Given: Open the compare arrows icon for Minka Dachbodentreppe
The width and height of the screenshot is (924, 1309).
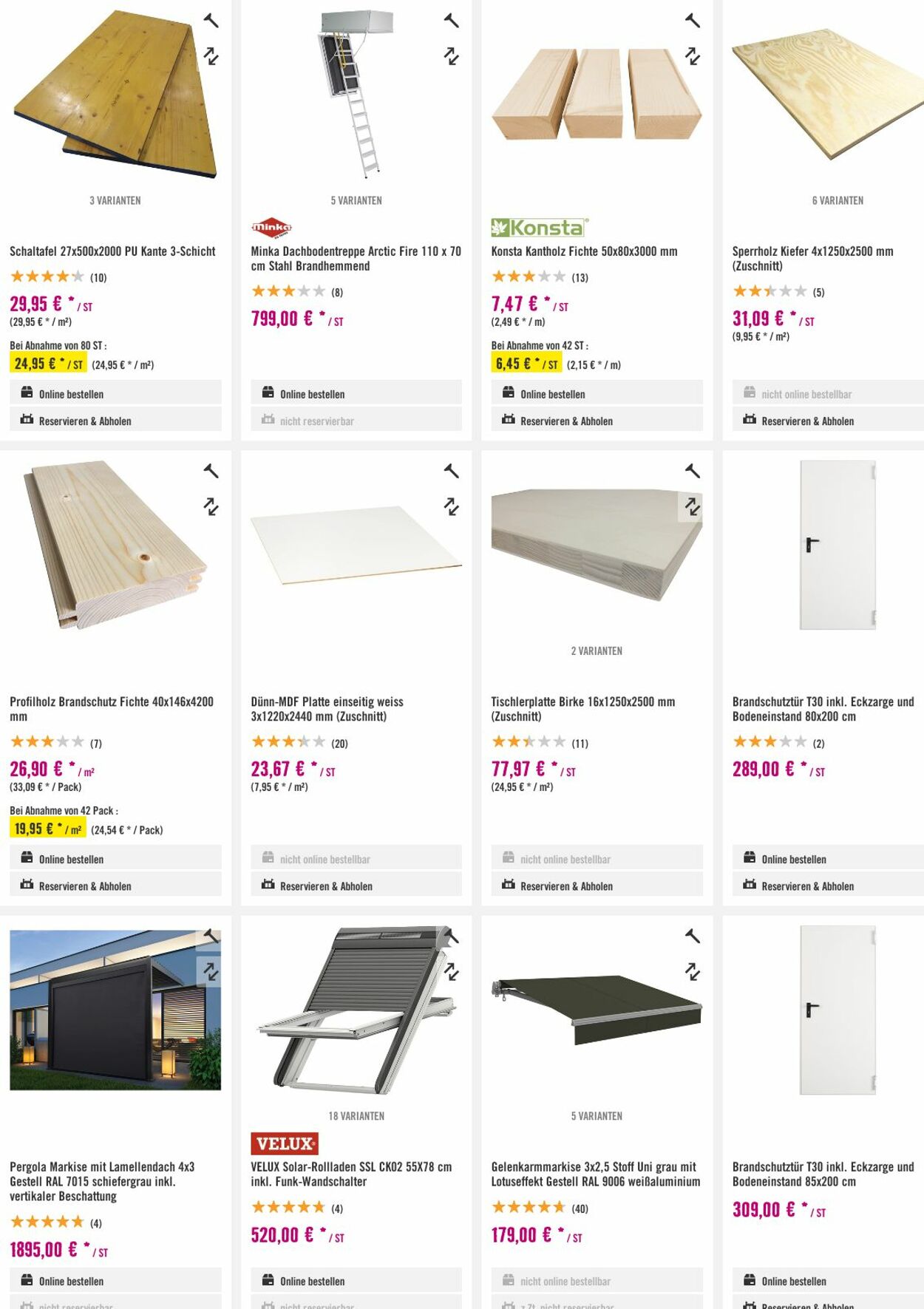Looking at the screenshot, I should [452, 55].
